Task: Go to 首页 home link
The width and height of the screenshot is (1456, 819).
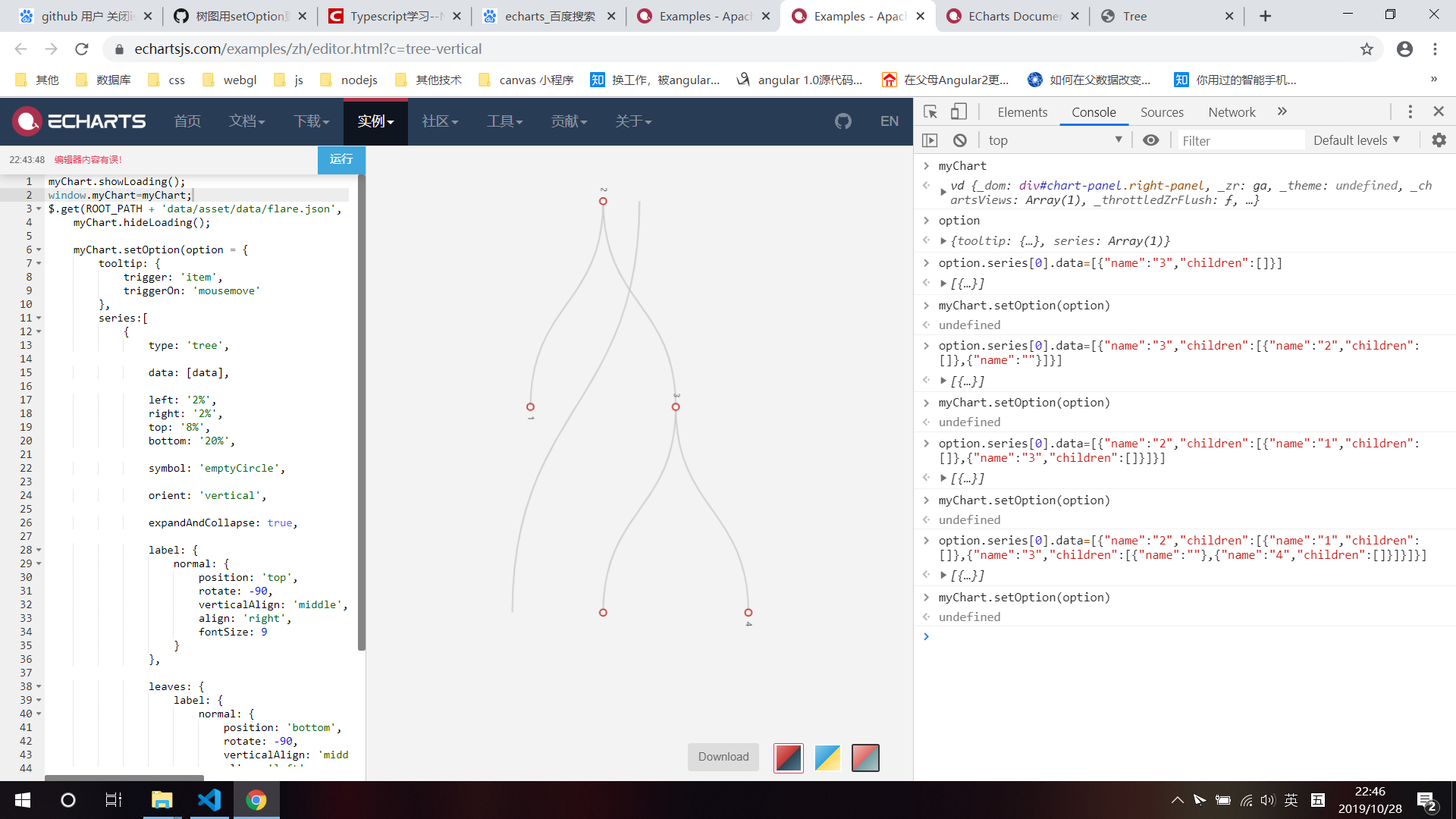Action: tap(187, 121)
